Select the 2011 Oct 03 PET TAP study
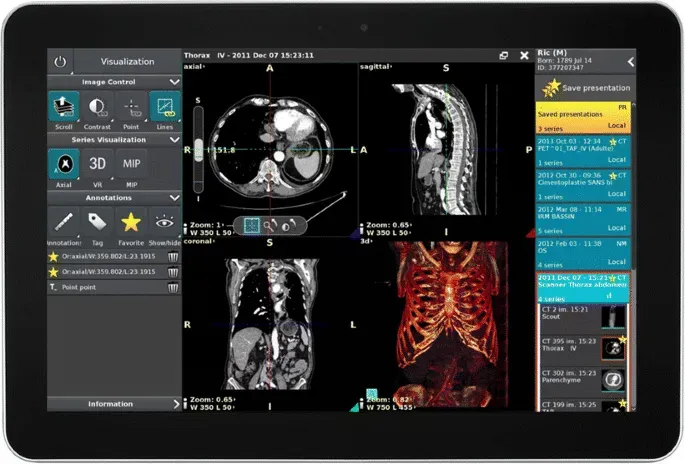 [583, 151]
